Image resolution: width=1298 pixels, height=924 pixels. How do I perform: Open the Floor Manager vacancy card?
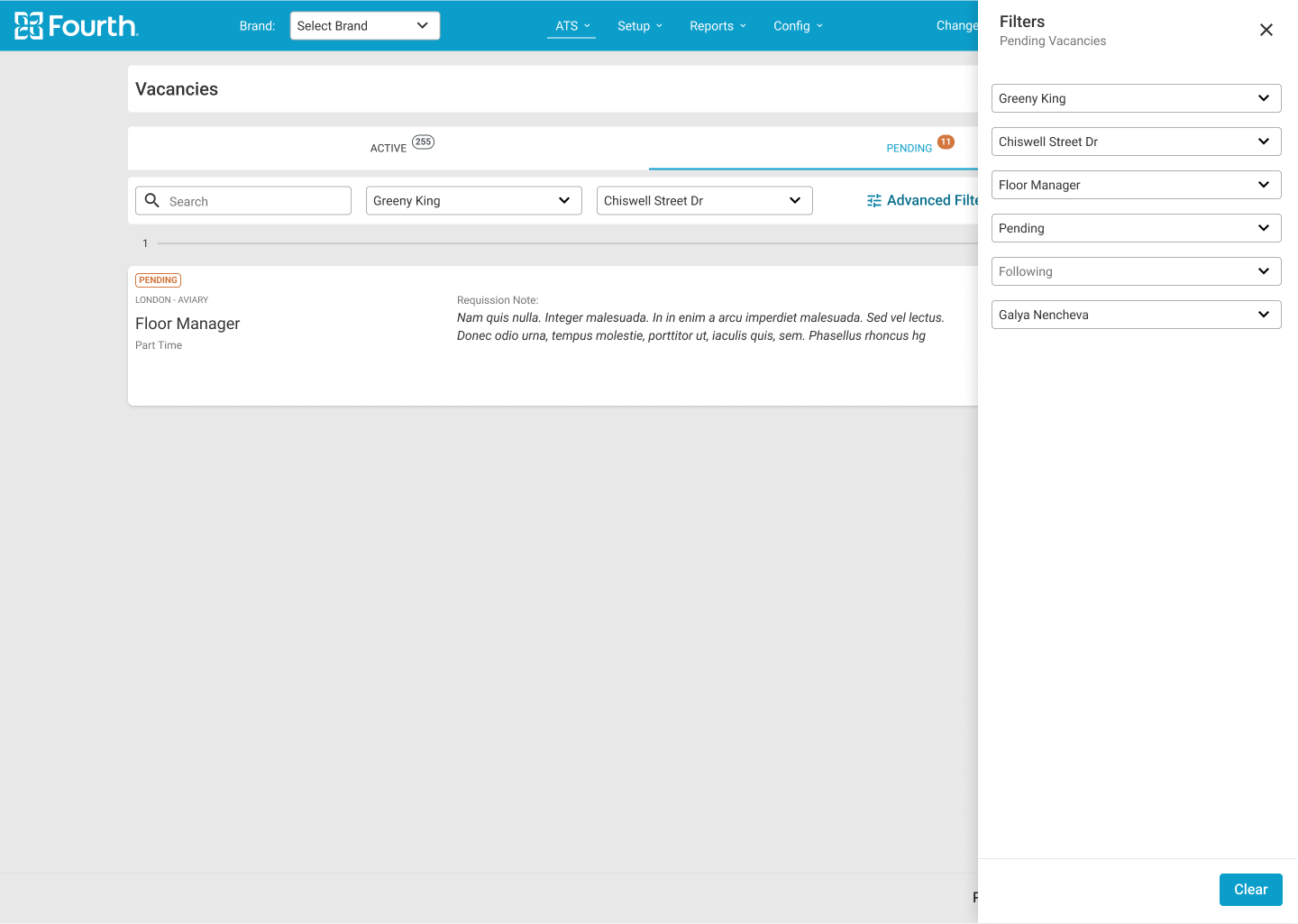pyautogui.click(x=187, y=323)
